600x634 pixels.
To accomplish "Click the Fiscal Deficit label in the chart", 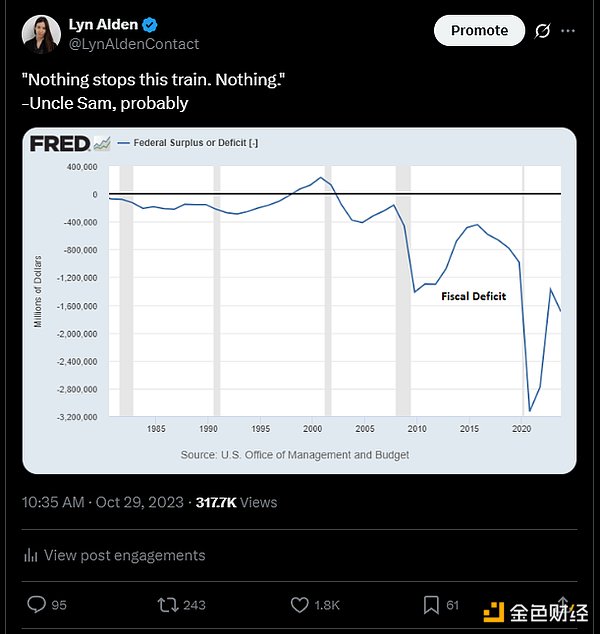I will 473,297.
